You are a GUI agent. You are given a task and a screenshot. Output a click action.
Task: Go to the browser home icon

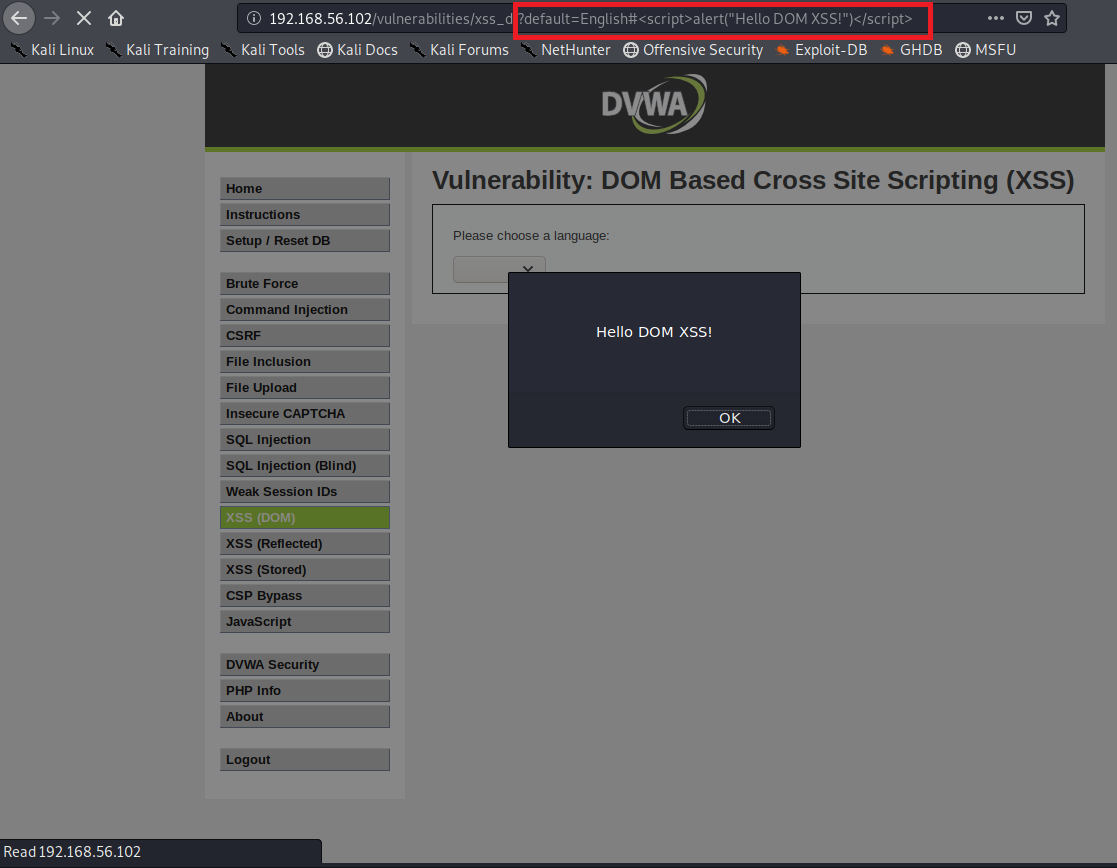point(116,18)
